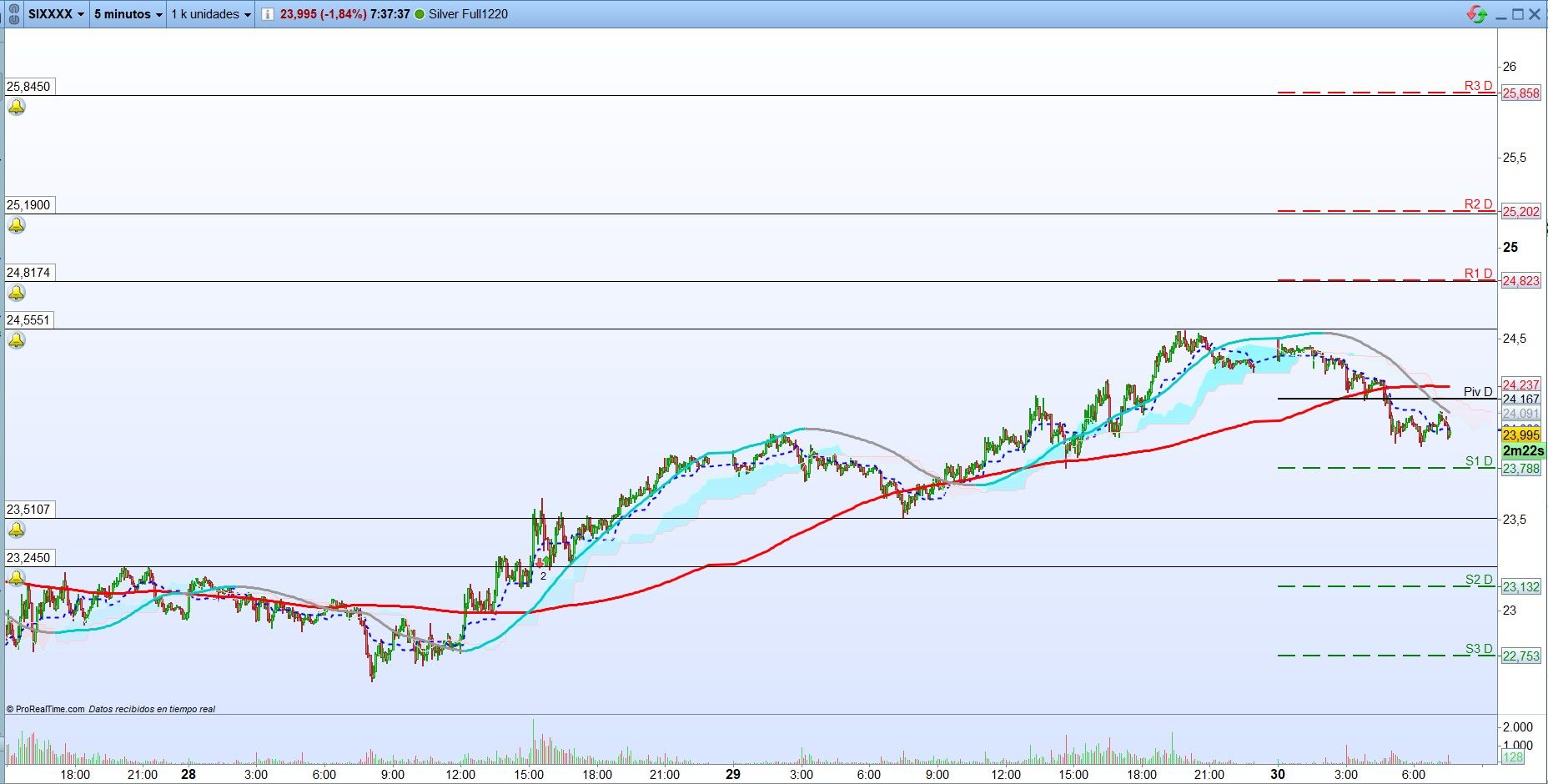Select the 24,8174 horizontal line label
Screen dimensions: 1548x784
point(28,273)
